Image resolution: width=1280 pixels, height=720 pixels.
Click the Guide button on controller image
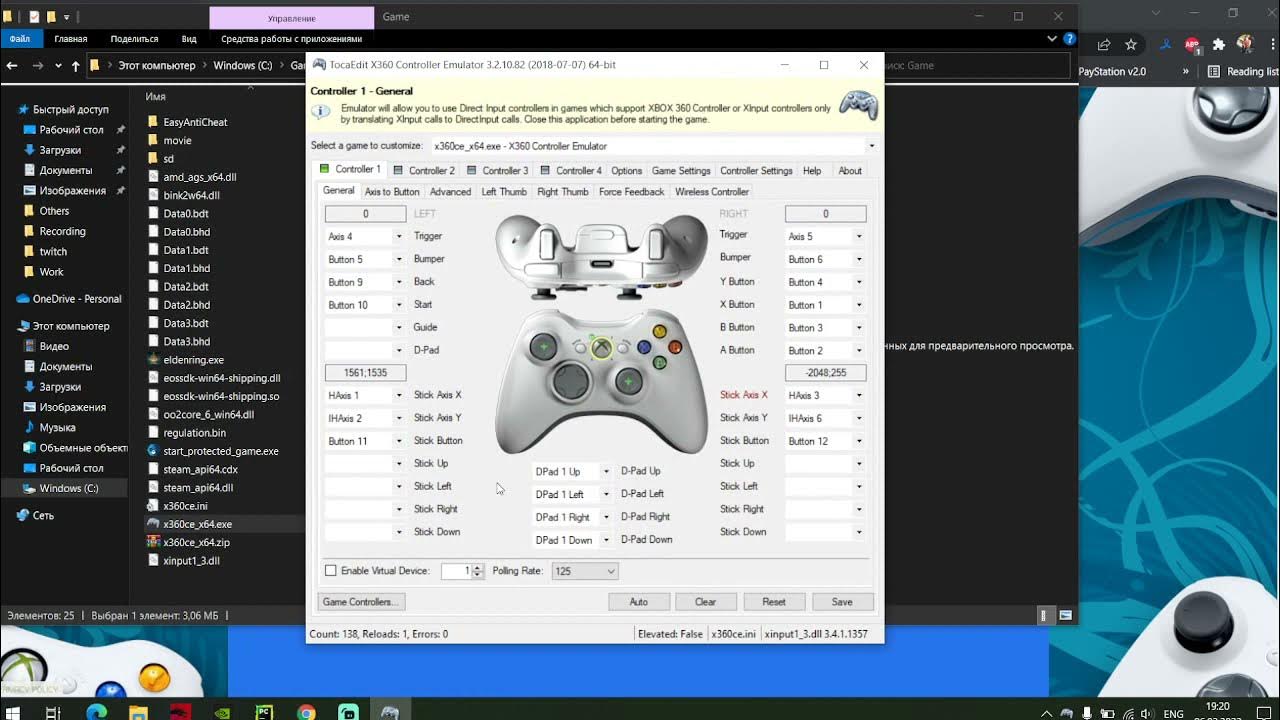pos(601,348)
